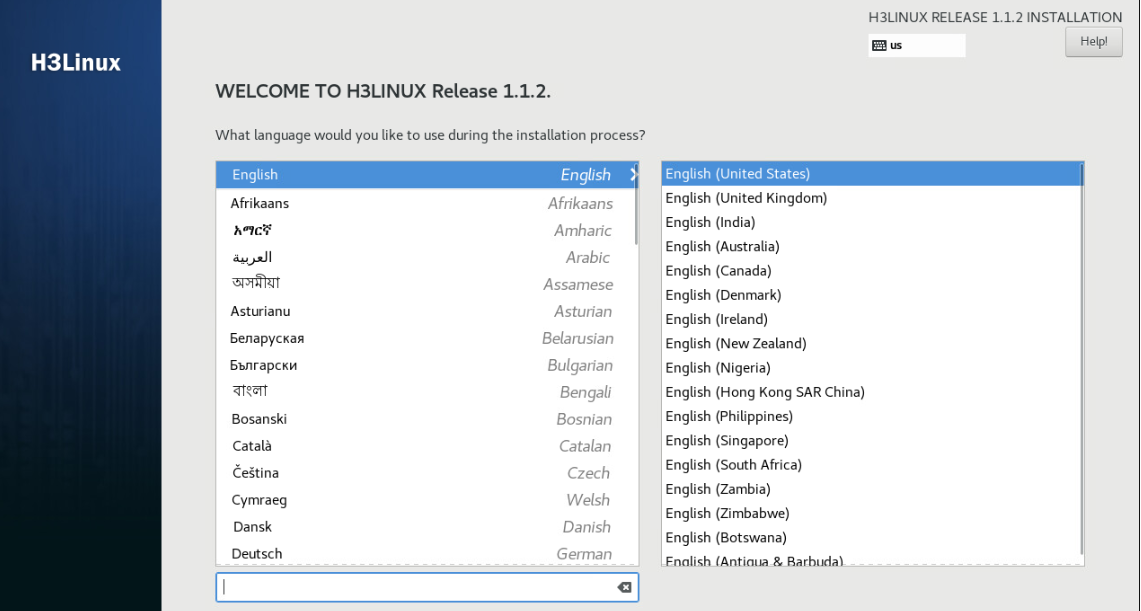The height and width of the screenshot is (611, 1141).
Task: Choose English (Nigeria) locale
Action: 871,367
